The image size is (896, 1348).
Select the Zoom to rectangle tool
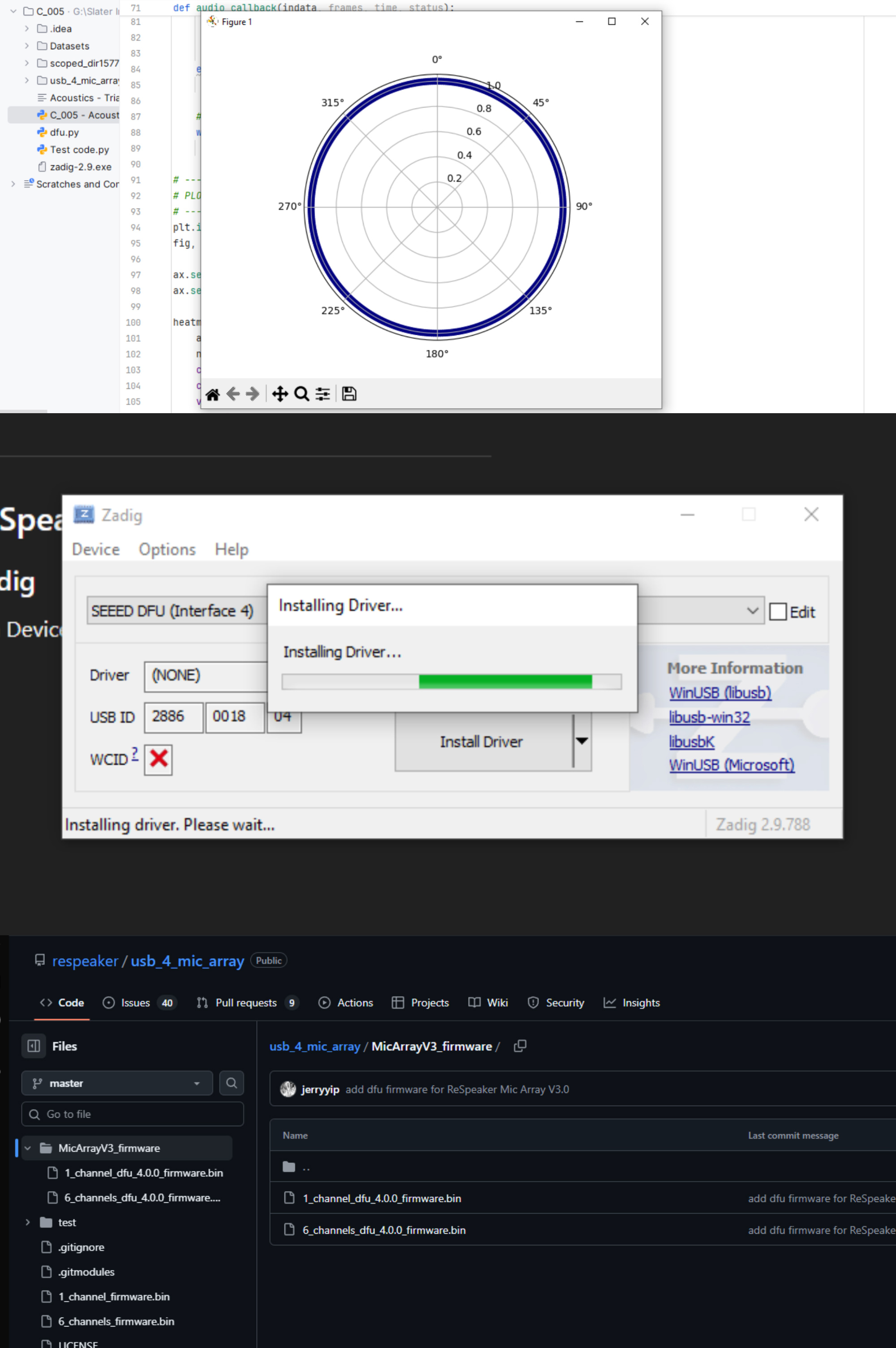(301, 394)
